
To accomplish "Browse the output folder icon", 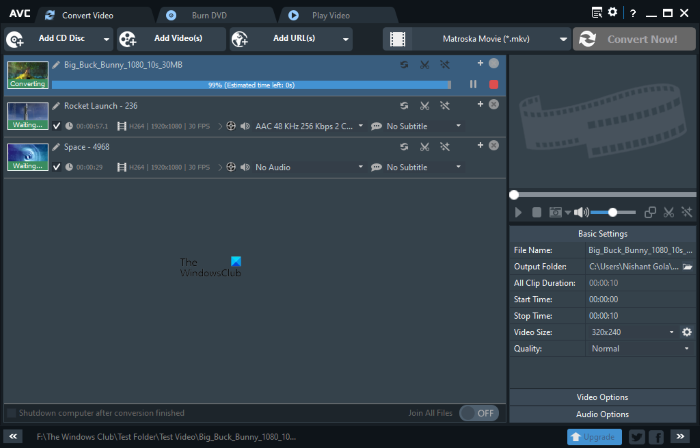I will [x=688, y=267].
